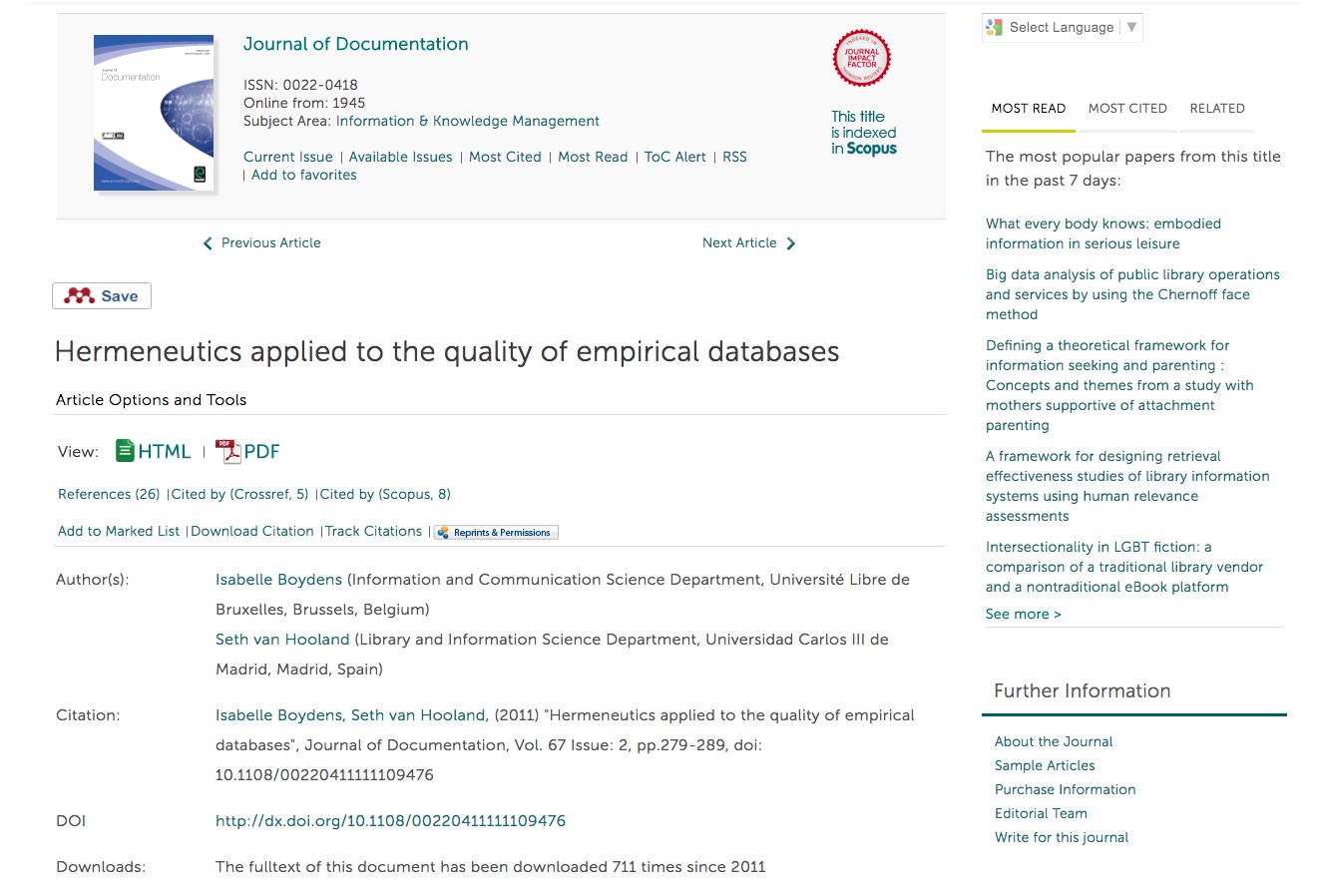The image size is (1318, 896).
Task: Open the DOI link for the article
Action: click(x=390, y=820)
